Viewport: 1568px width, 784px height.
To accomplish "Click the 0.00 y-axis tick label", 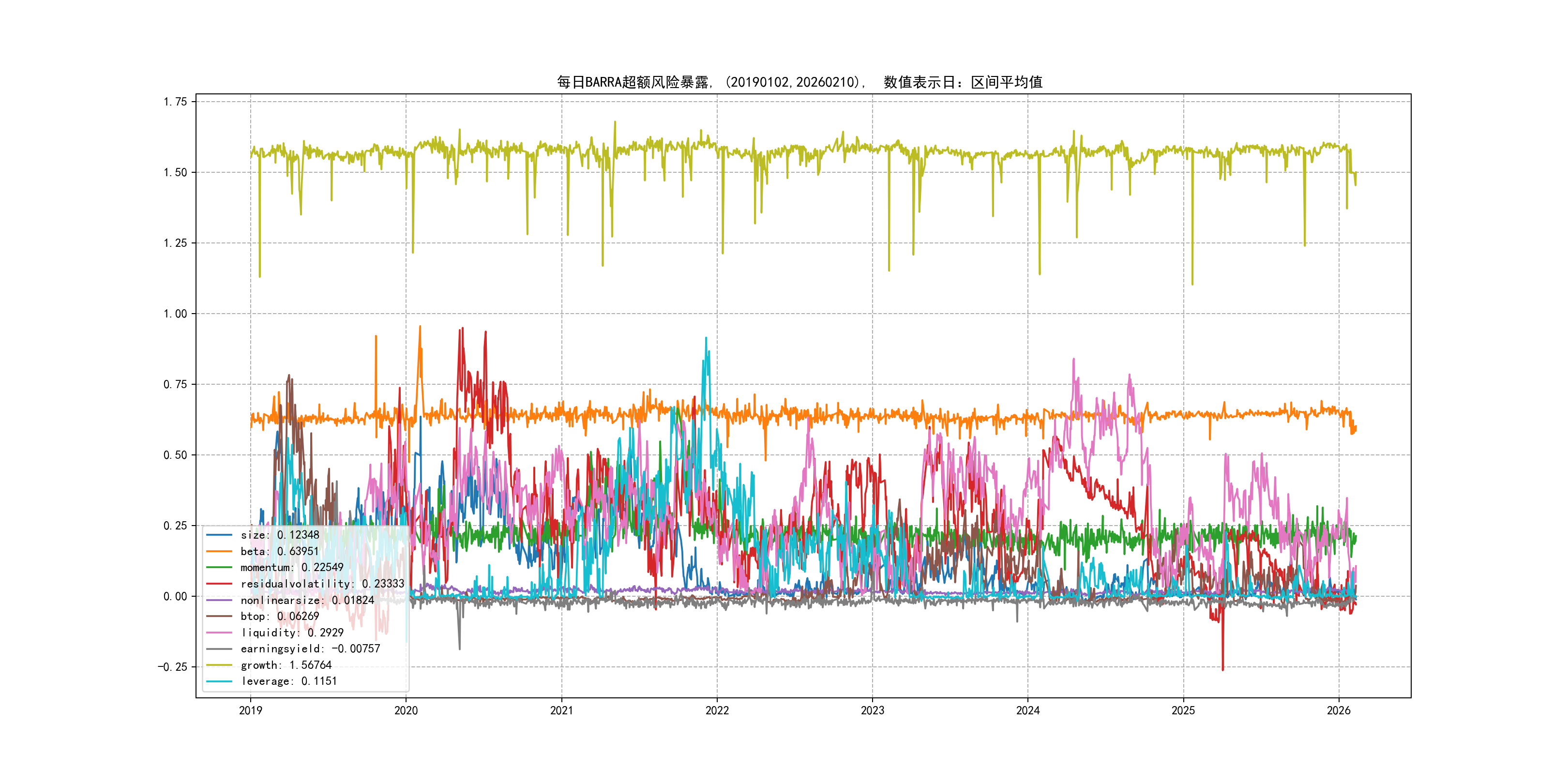I will 175,597.
